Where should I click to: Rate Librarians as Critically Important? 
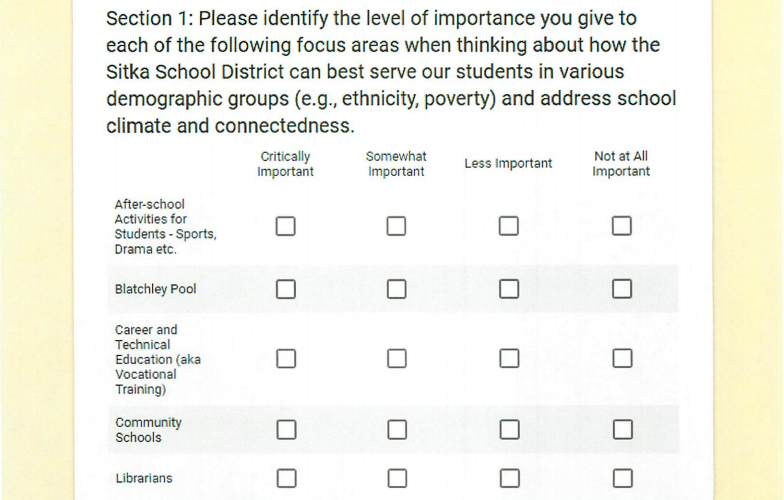pyautogui.click(x=286, y=478)
